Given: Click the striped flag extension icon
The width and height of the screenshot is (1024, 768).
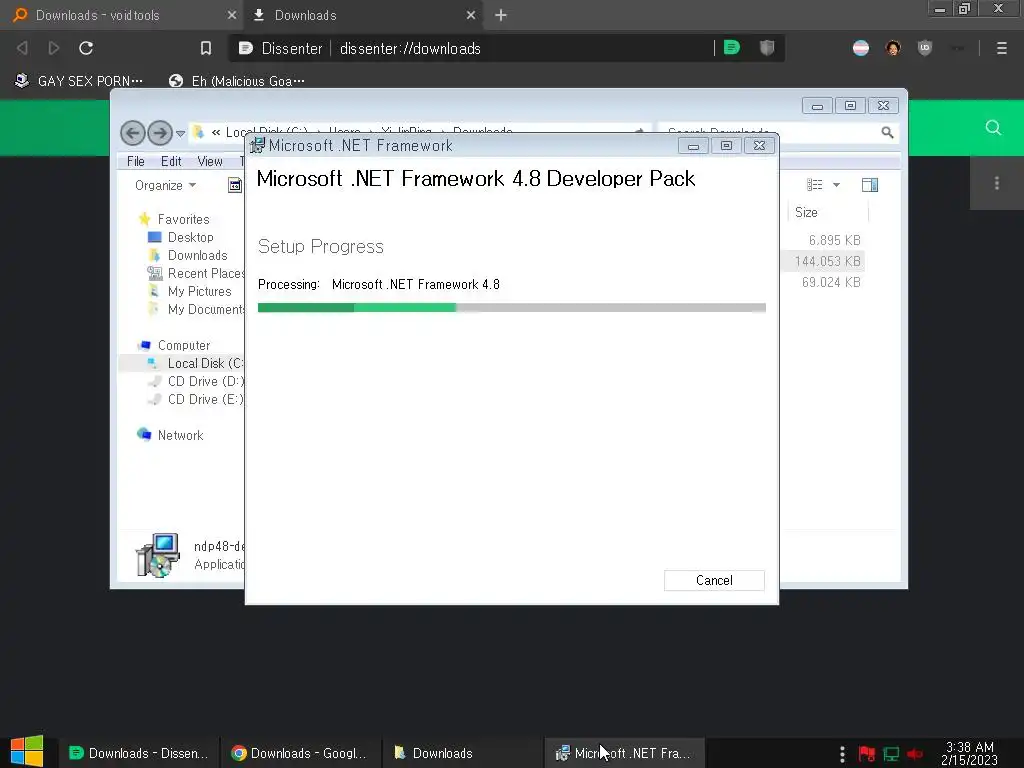Looking at the screenshot, I should coord(861,48).
